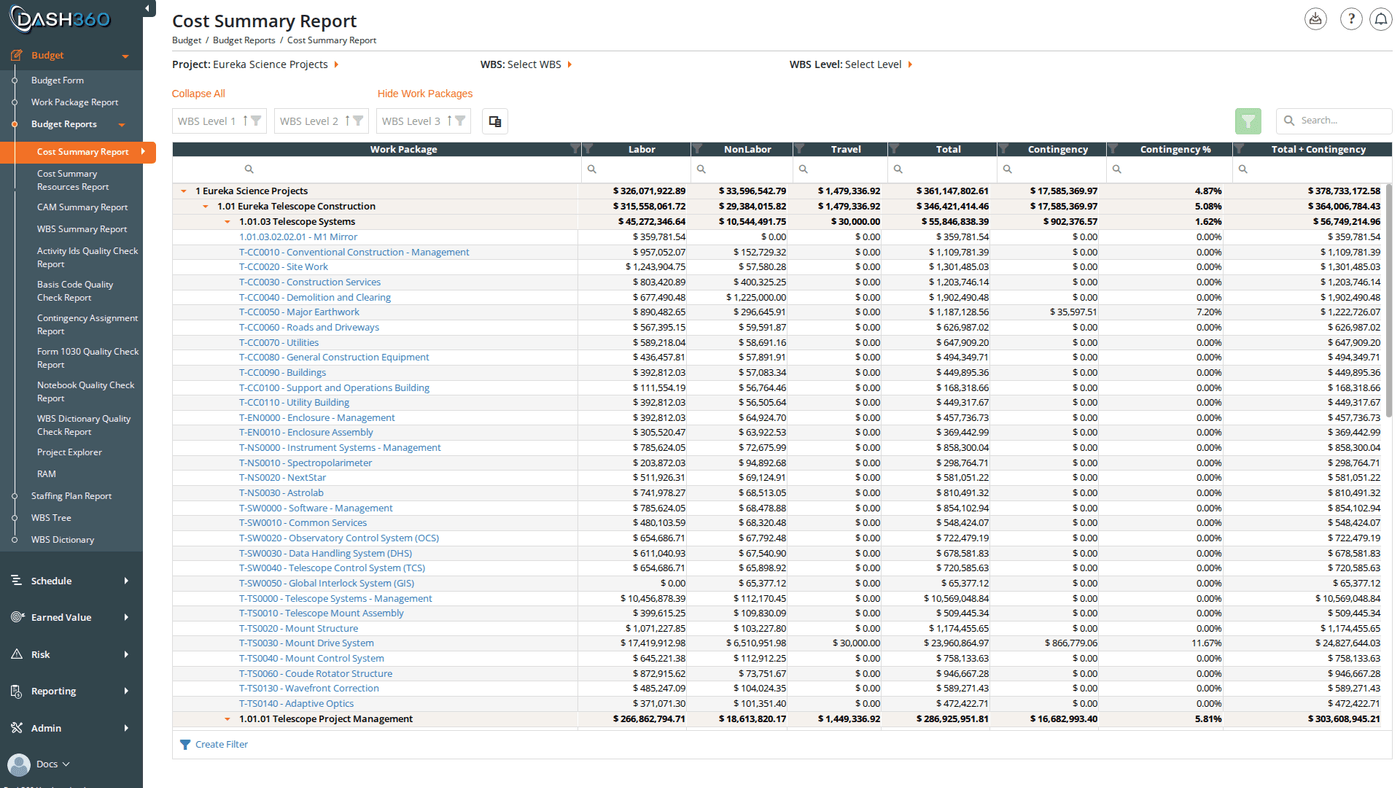Collapse the sidebar using the arrow icon
Image resolution: width=1400 pixels, height=788 pixels.
tap(148, 9)
